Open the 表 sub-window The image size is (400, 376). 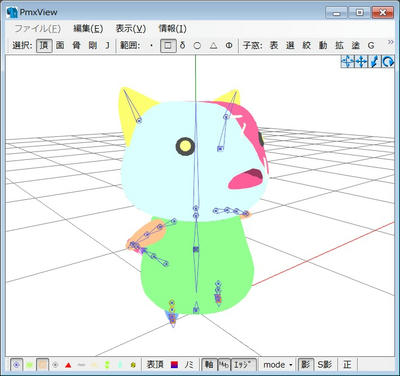[x=274, y=45]
